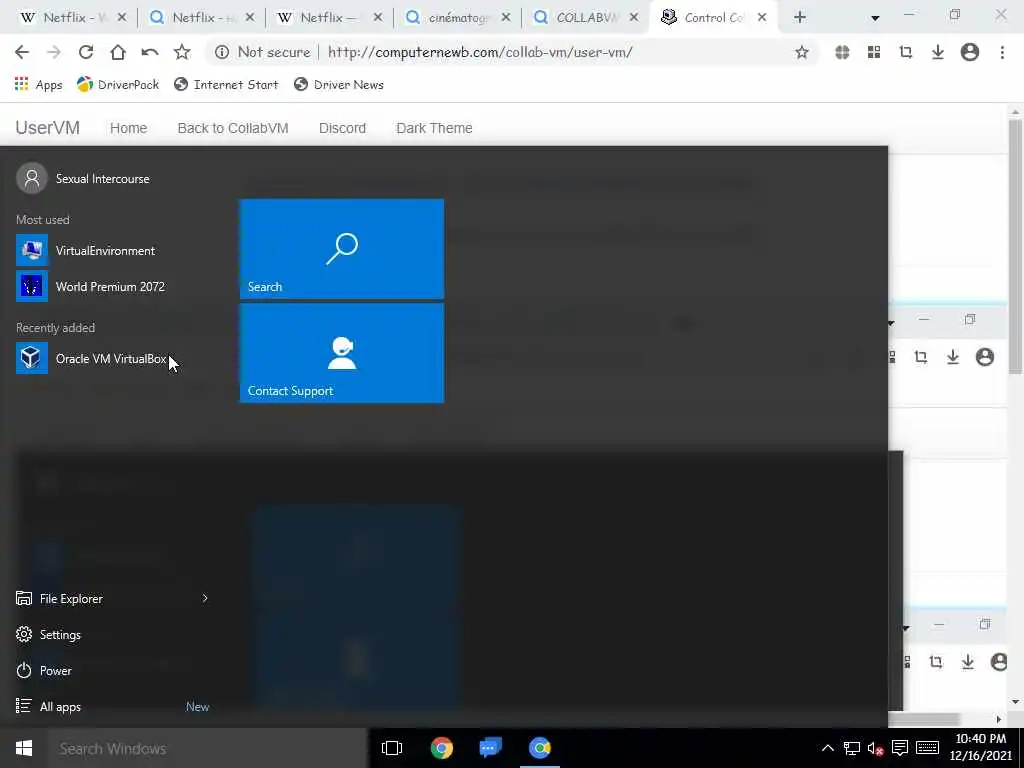Click profile avatar in nested middle browser
Viewport: 1024px width, 768px height.
click(985, 357)
